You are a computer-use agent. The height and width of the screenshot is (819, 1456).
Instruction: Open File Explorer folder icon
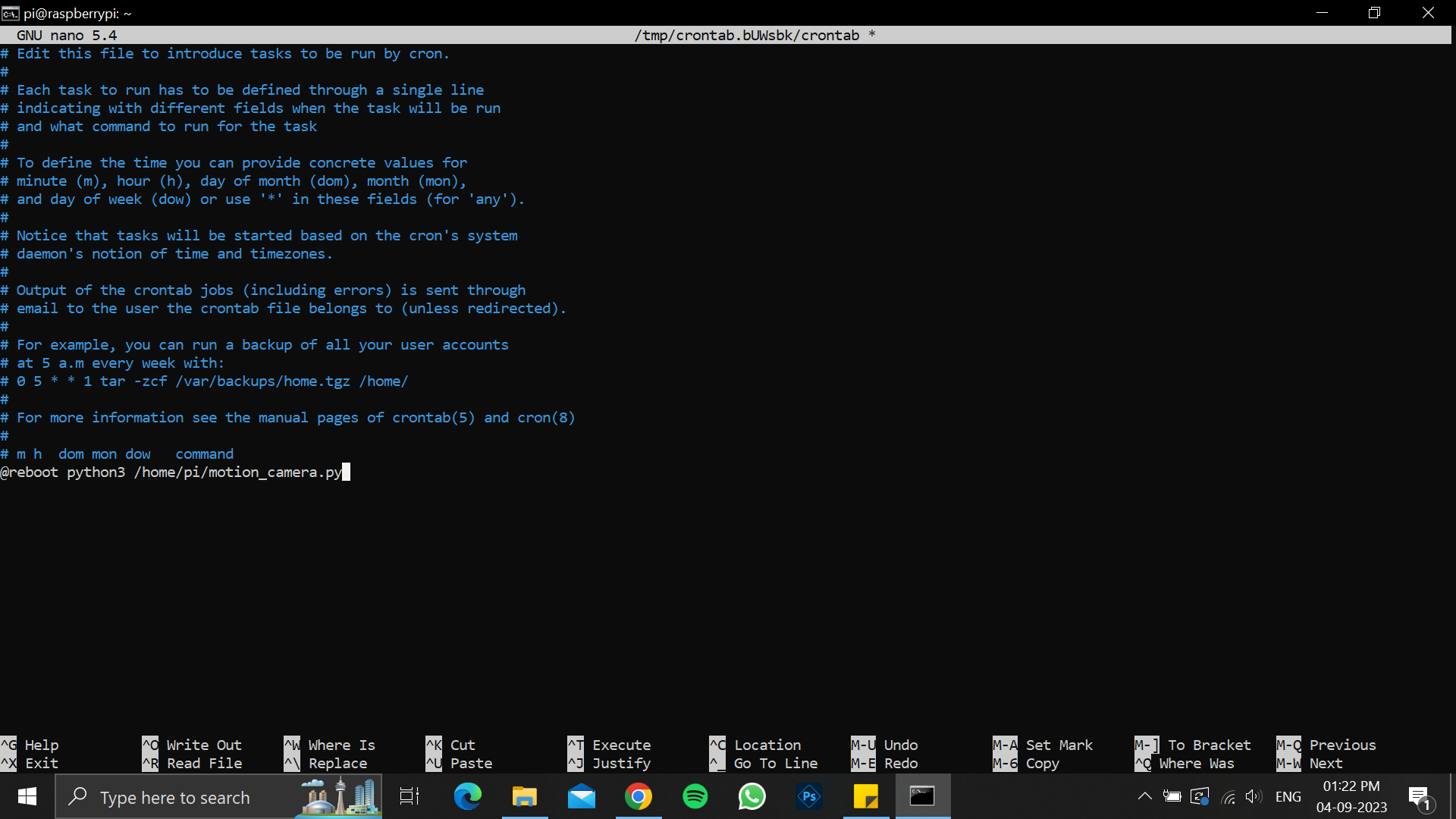pos(524,796)
